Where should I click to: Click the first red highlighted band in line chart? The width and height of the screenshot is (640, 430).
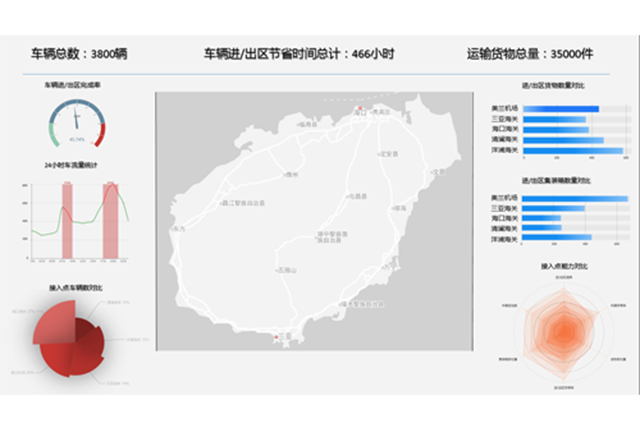pyautogui.click(x=68, y=220)
